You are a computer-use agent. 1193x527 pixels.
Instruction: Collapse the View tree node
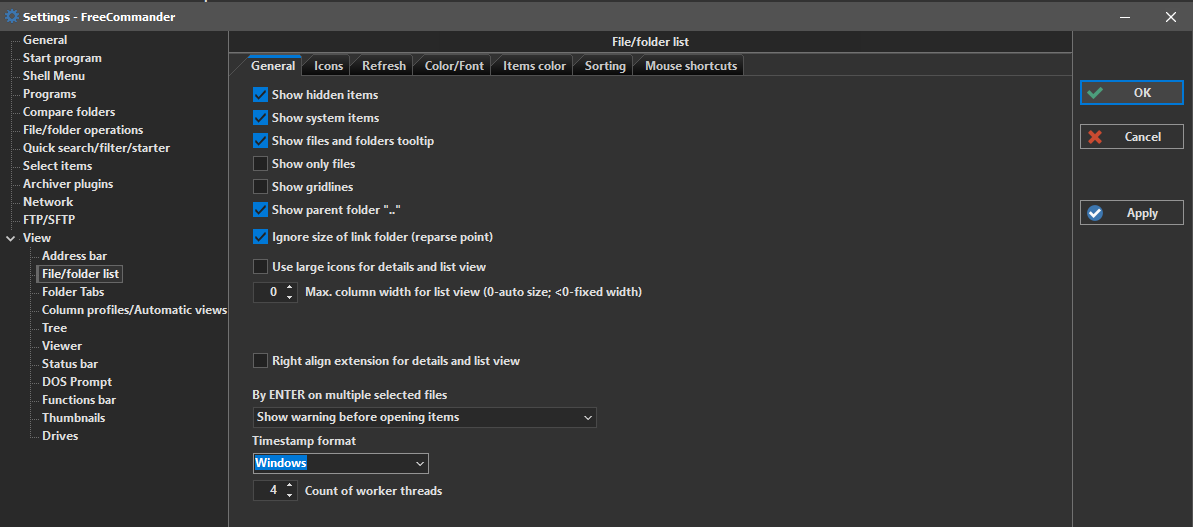tap(11, 238)
